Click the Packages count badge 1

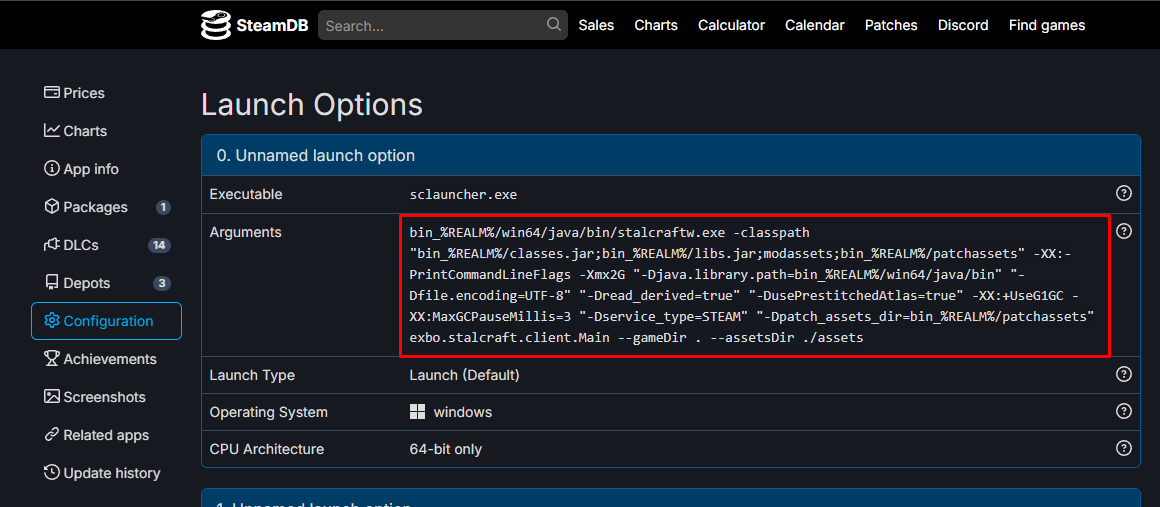163,207
